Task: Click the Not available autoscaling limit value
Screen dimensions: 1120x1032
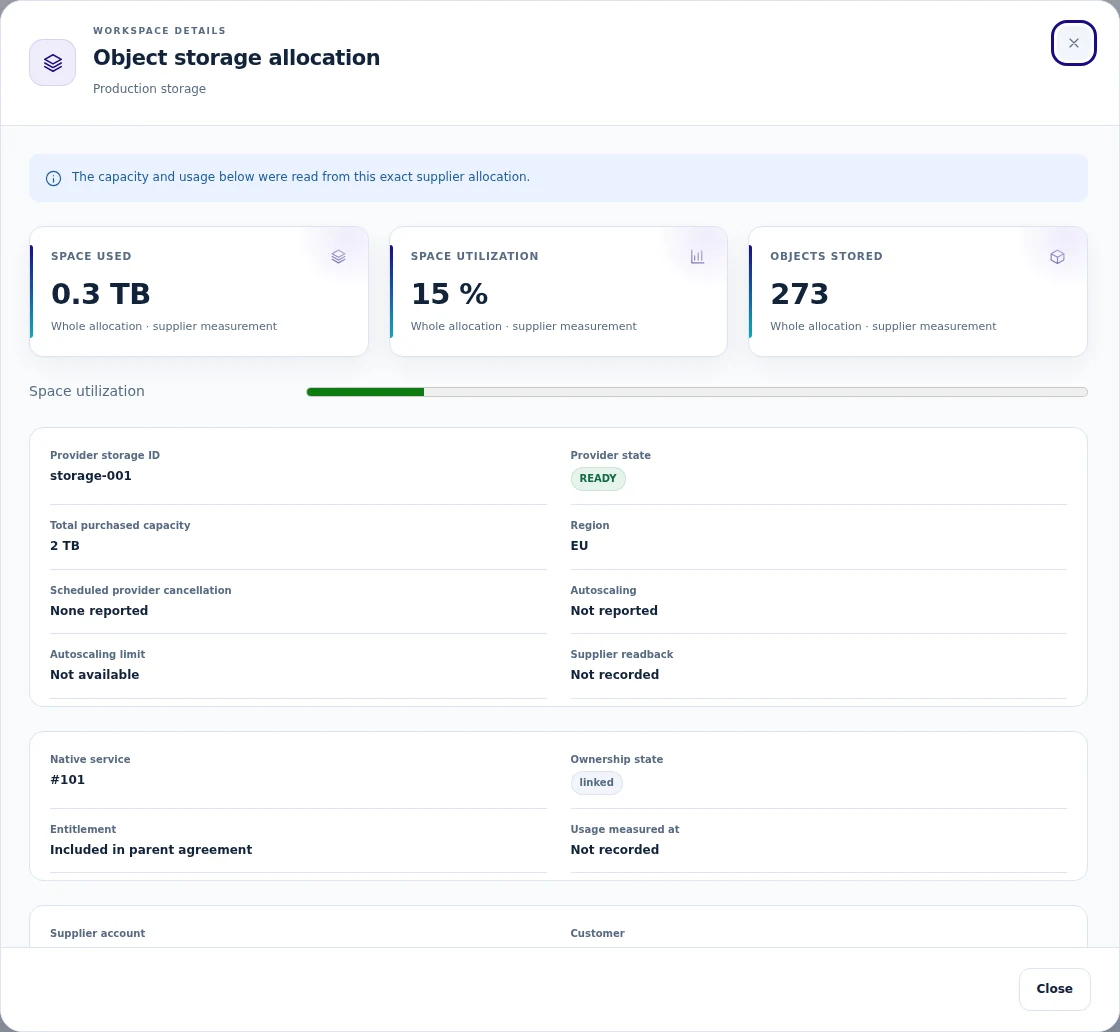Action: tap(94, 675)
